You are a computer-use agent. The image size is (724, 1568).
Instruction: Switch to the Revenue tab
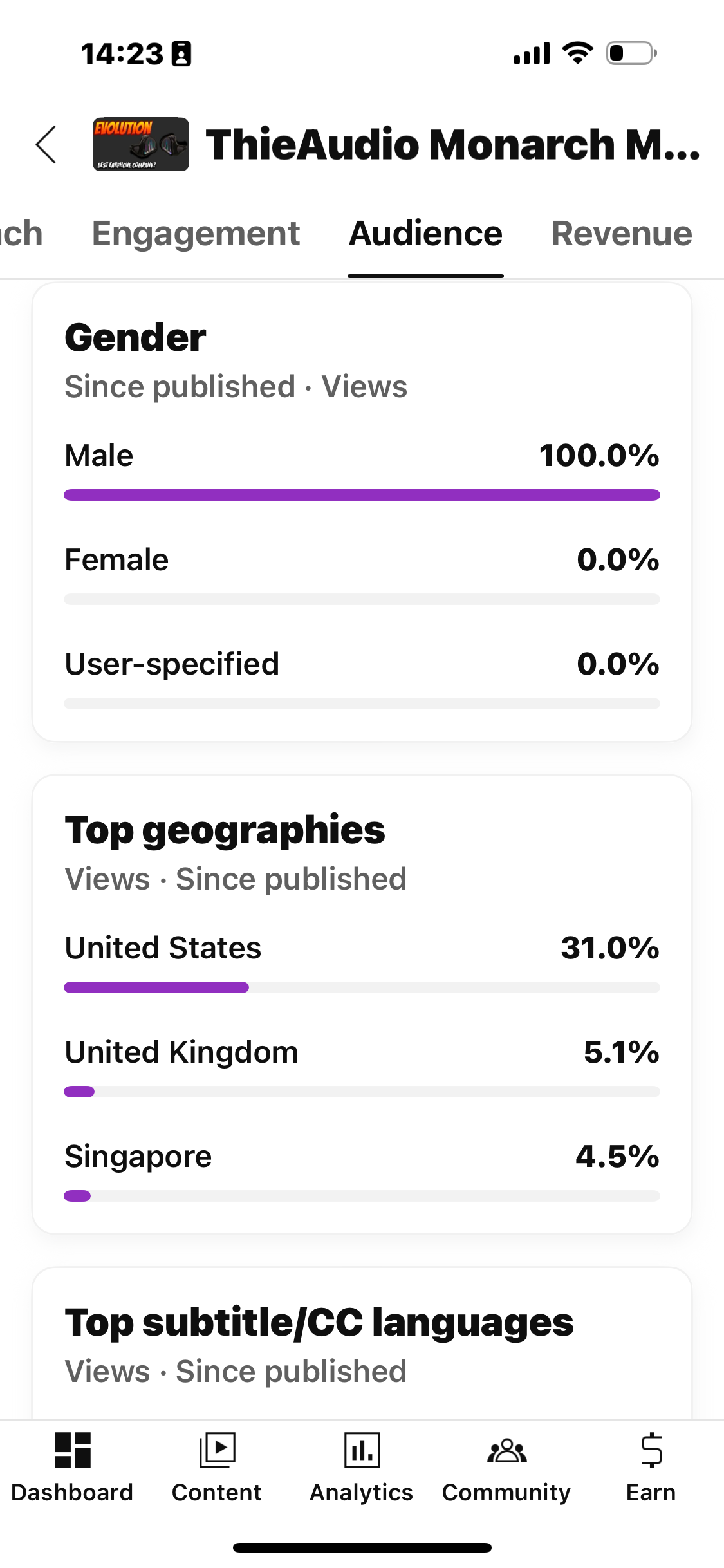click(622, 233)
